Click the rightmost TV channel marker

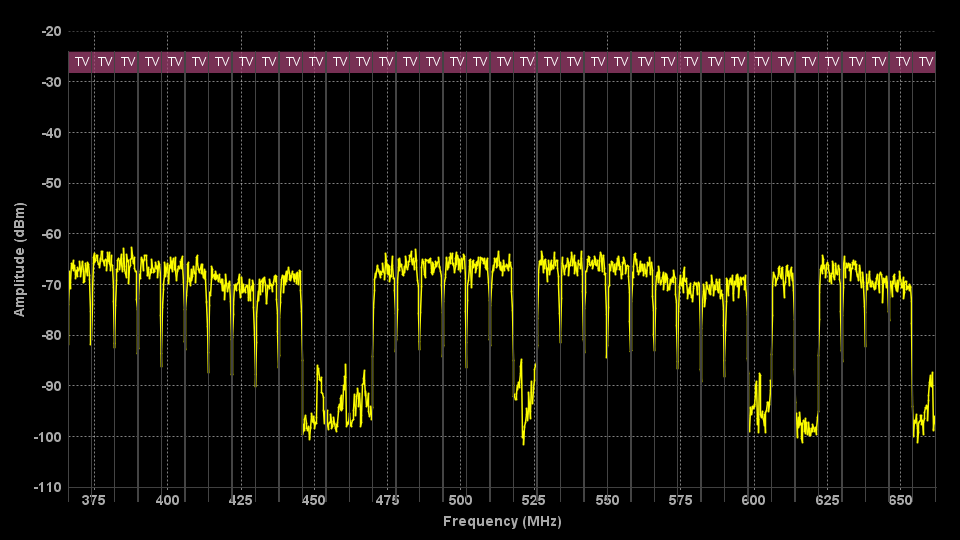pos(926,62)
